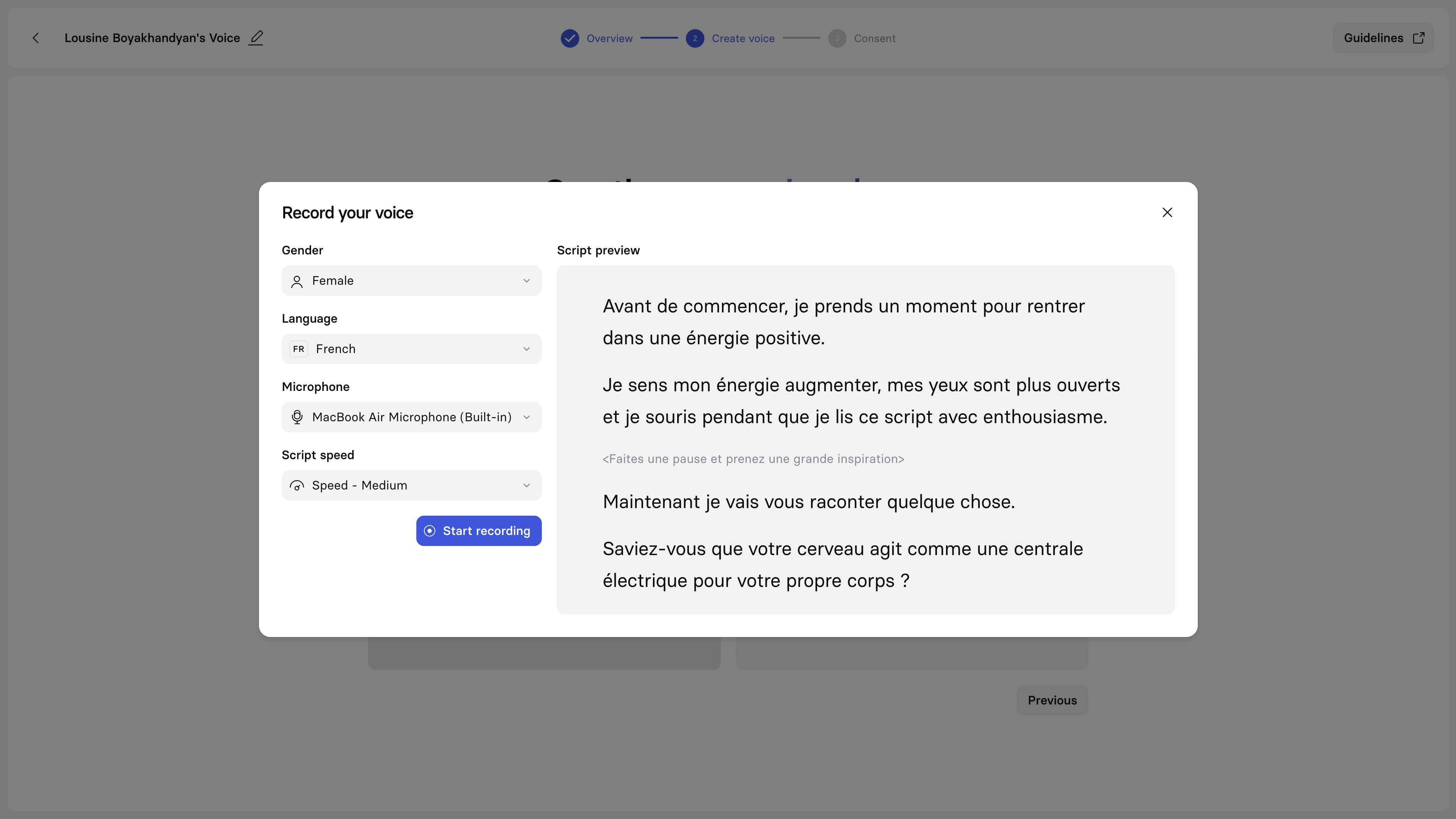The height and width of the screenshot is (819, 1456).
Task: Click the Overview step checkmark icon
Action: pyautogui.click(x=570, y=38)
